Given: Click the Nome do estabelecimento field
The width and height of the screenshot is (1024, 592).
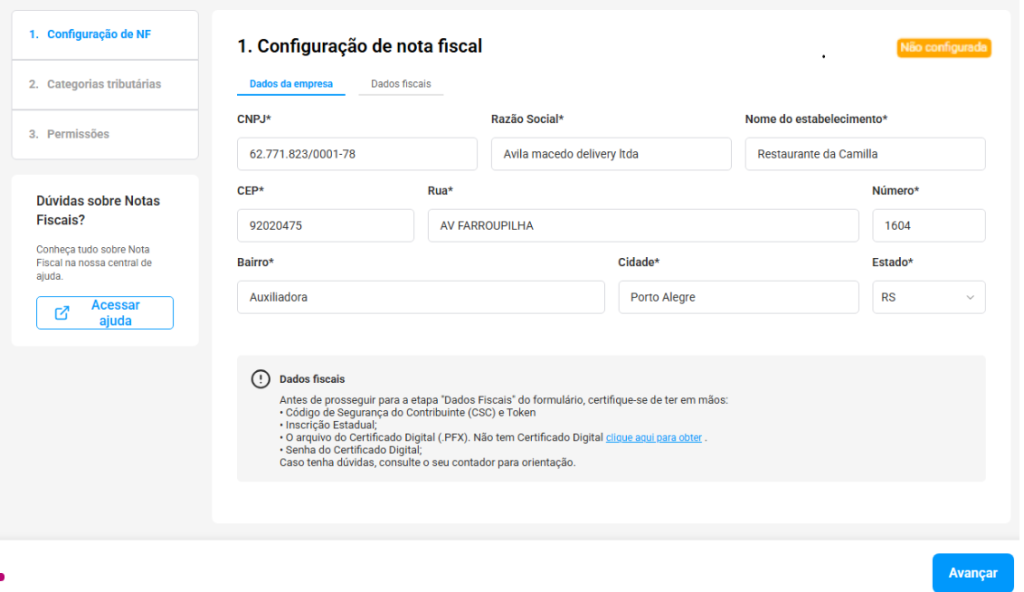Looking at the screenshot, I should (x=865, y=154).
